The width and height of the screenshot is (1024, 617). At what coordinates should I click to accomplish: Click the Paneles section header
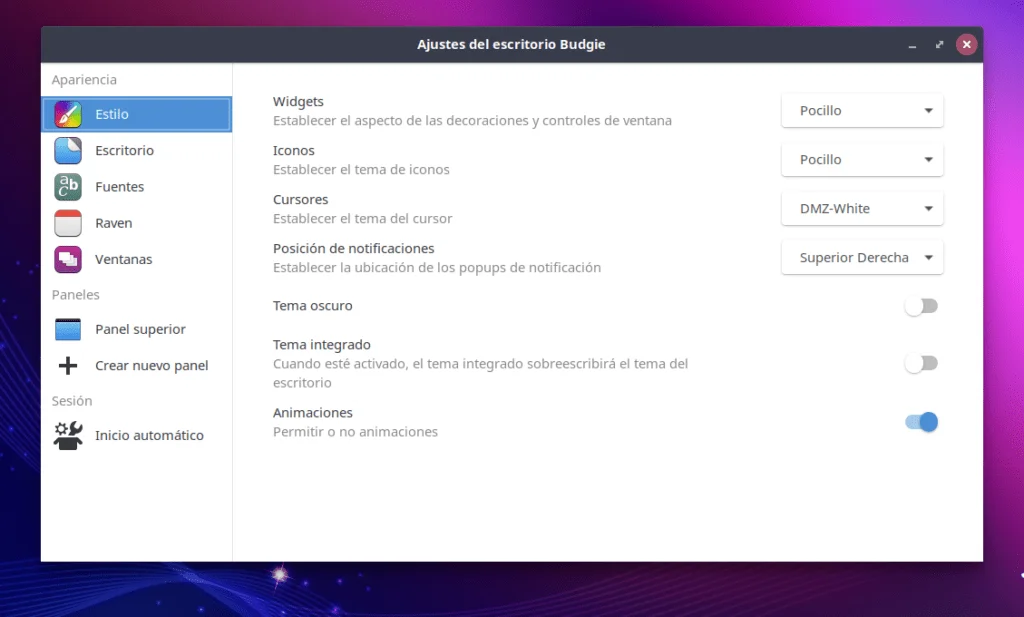(x=76, y=294)
